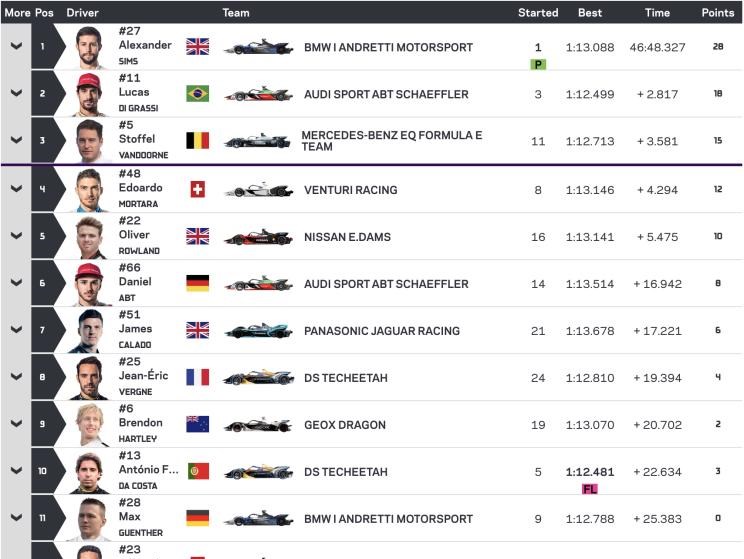Expand more details for position 1 row

click(x=16, y=46)
